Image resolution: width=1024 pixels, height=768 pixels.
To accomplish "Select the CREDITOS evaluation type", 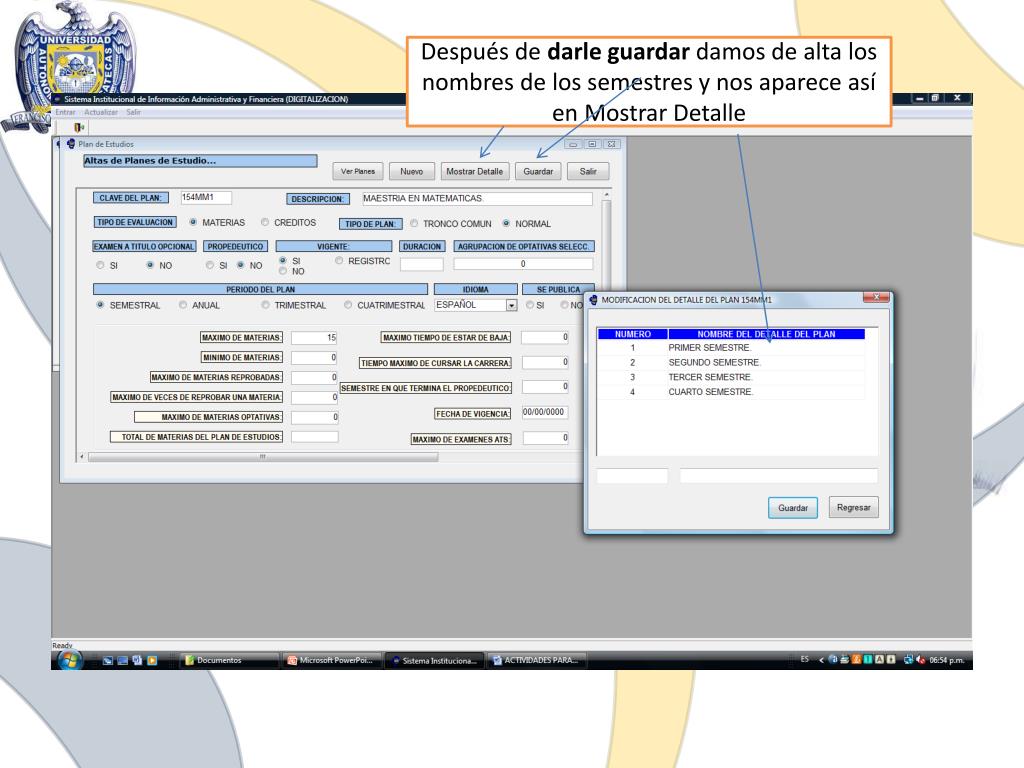I will pyautogui.click(x=265, y=223).
